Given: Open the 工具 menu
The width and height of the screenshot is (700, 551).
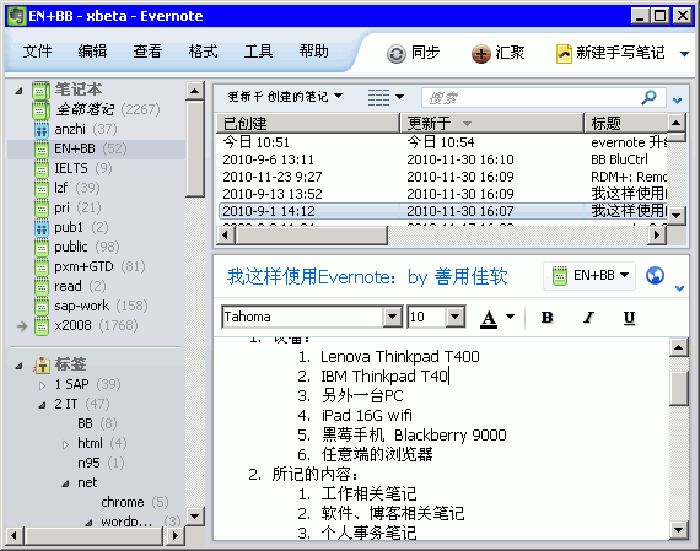Looking at the screenshot, I should tap(258, 51).
